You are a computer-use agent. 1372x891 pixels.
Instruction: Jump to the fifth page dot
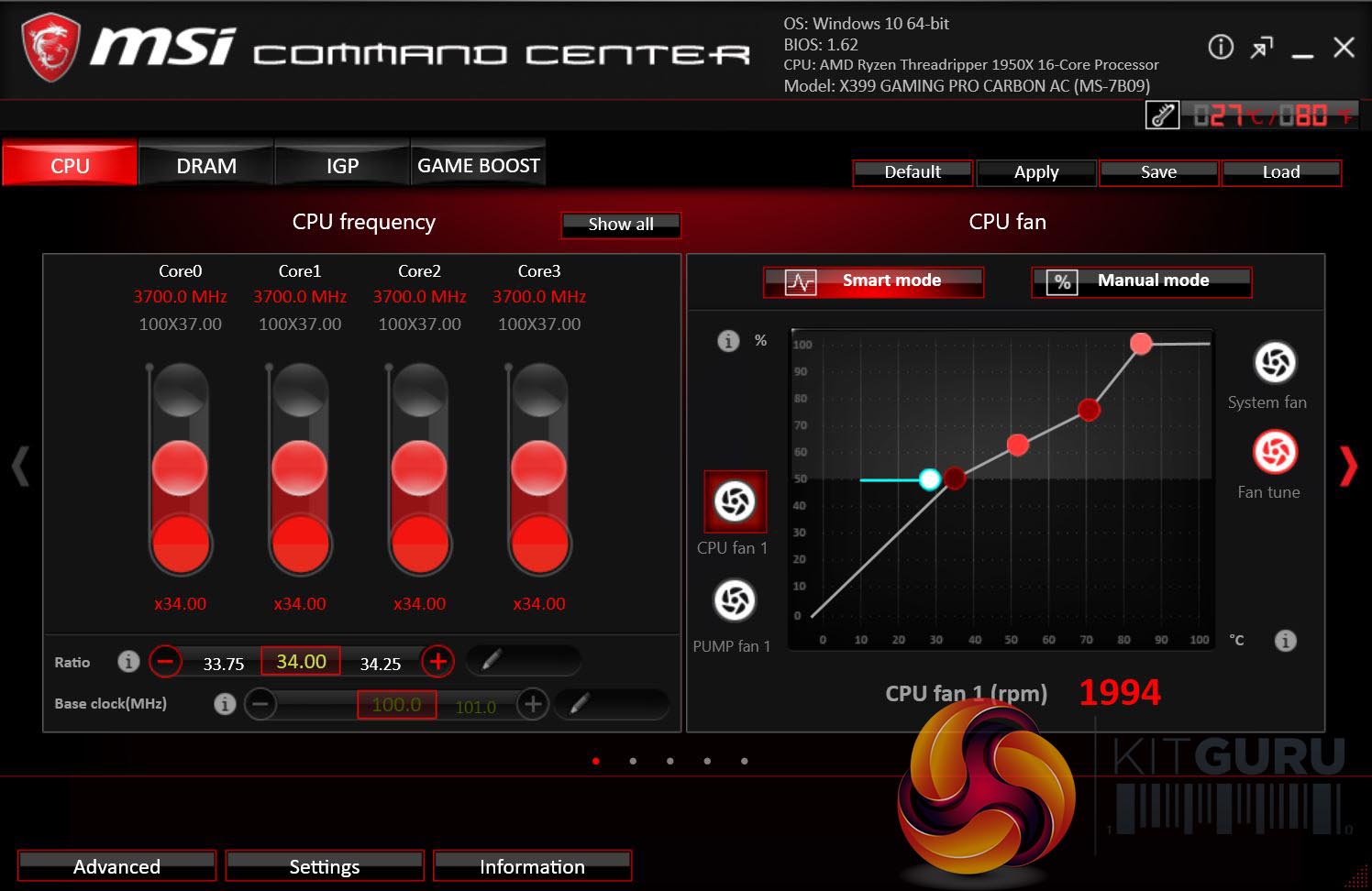pyautogui.click(x=744, y=761)
